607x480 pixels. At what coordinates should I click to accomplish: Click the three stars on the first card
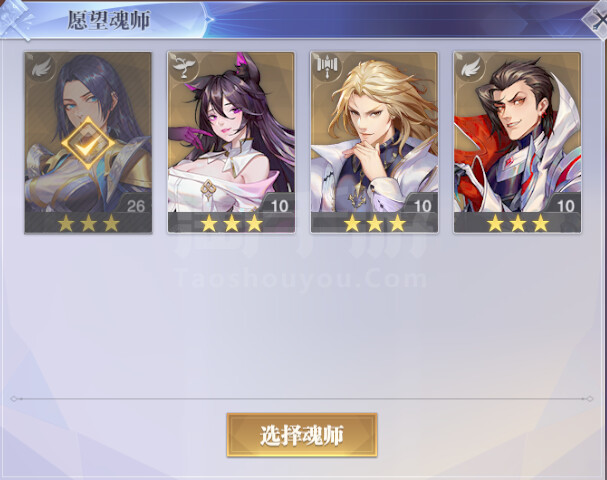[x=89, y=223]
